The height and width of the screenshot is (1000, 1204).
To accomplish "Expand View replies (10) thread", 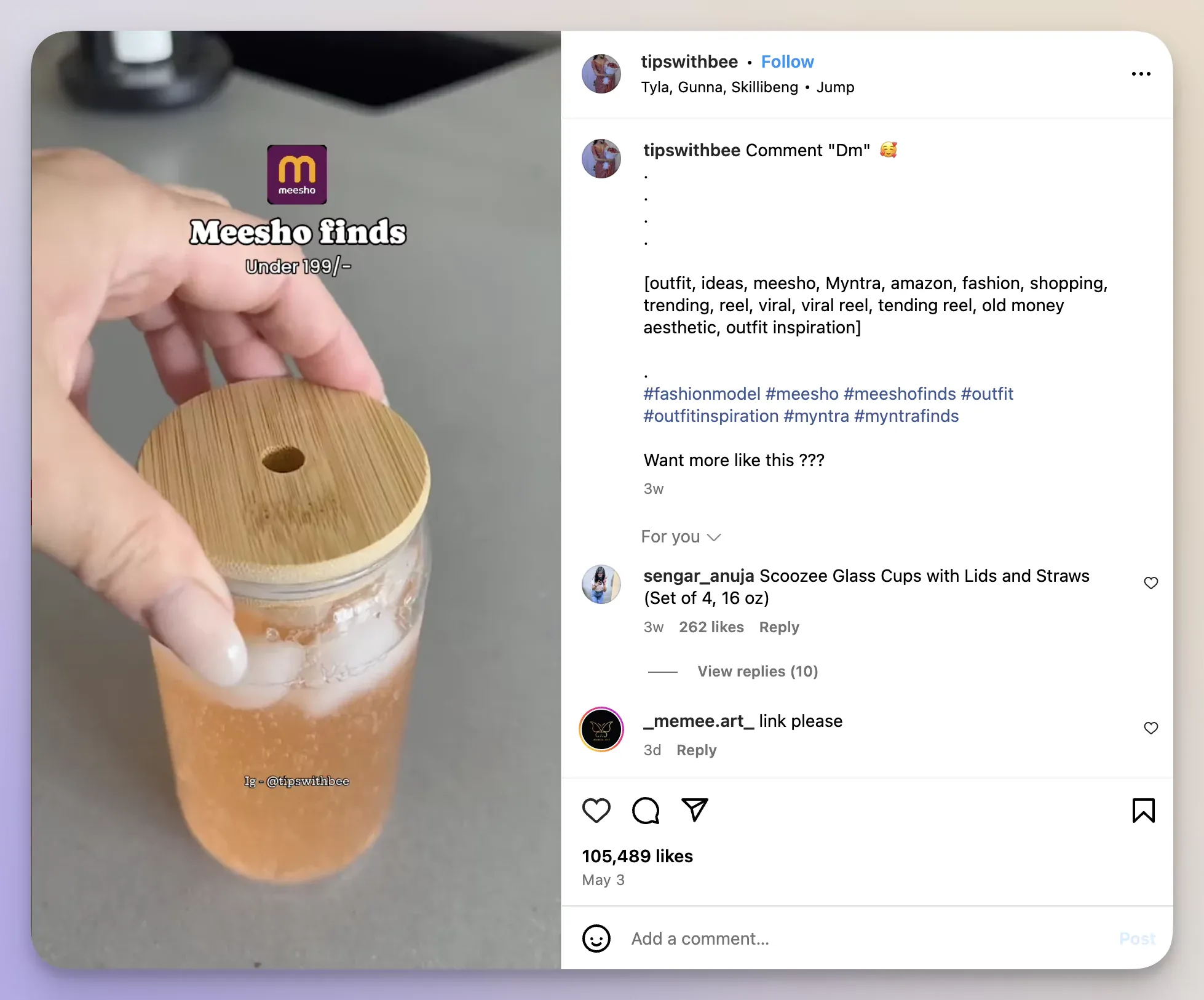I will 757,671.
